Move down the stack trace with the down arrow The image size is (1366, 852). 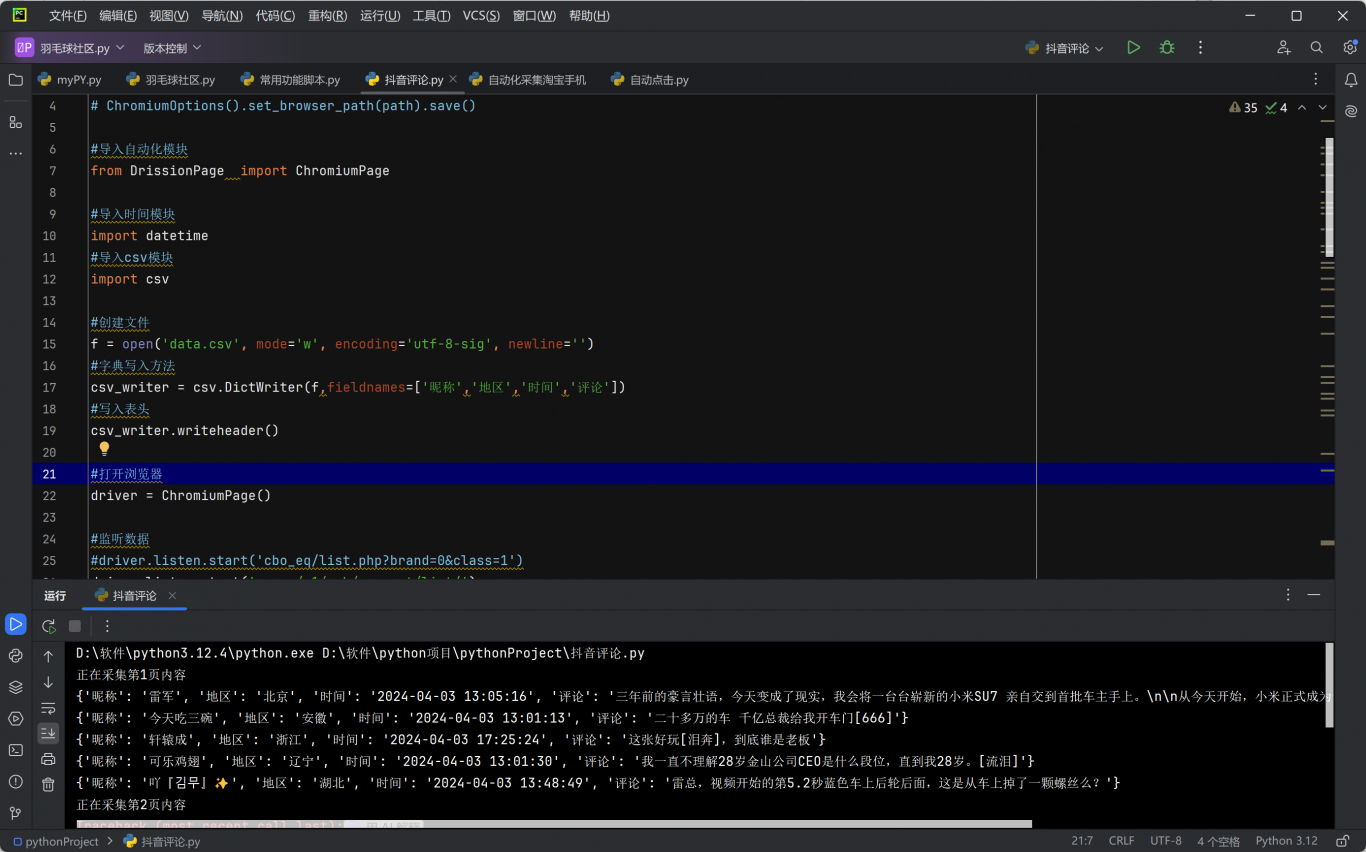[x=48, y=682]
